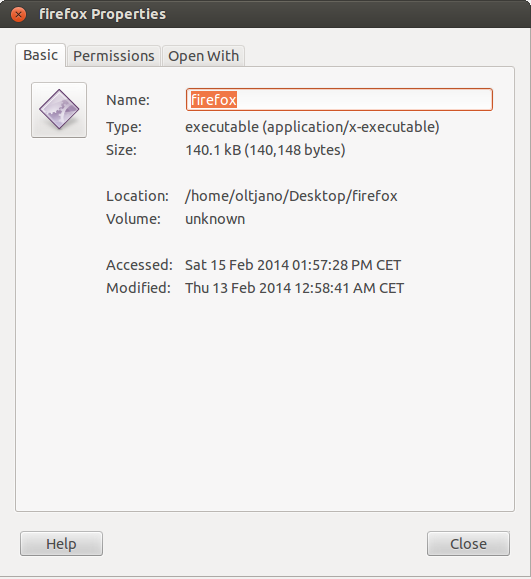The height and width of the screenshot is (579, 531).
Task: Click inside the Name text field
Action: [339, 100]
